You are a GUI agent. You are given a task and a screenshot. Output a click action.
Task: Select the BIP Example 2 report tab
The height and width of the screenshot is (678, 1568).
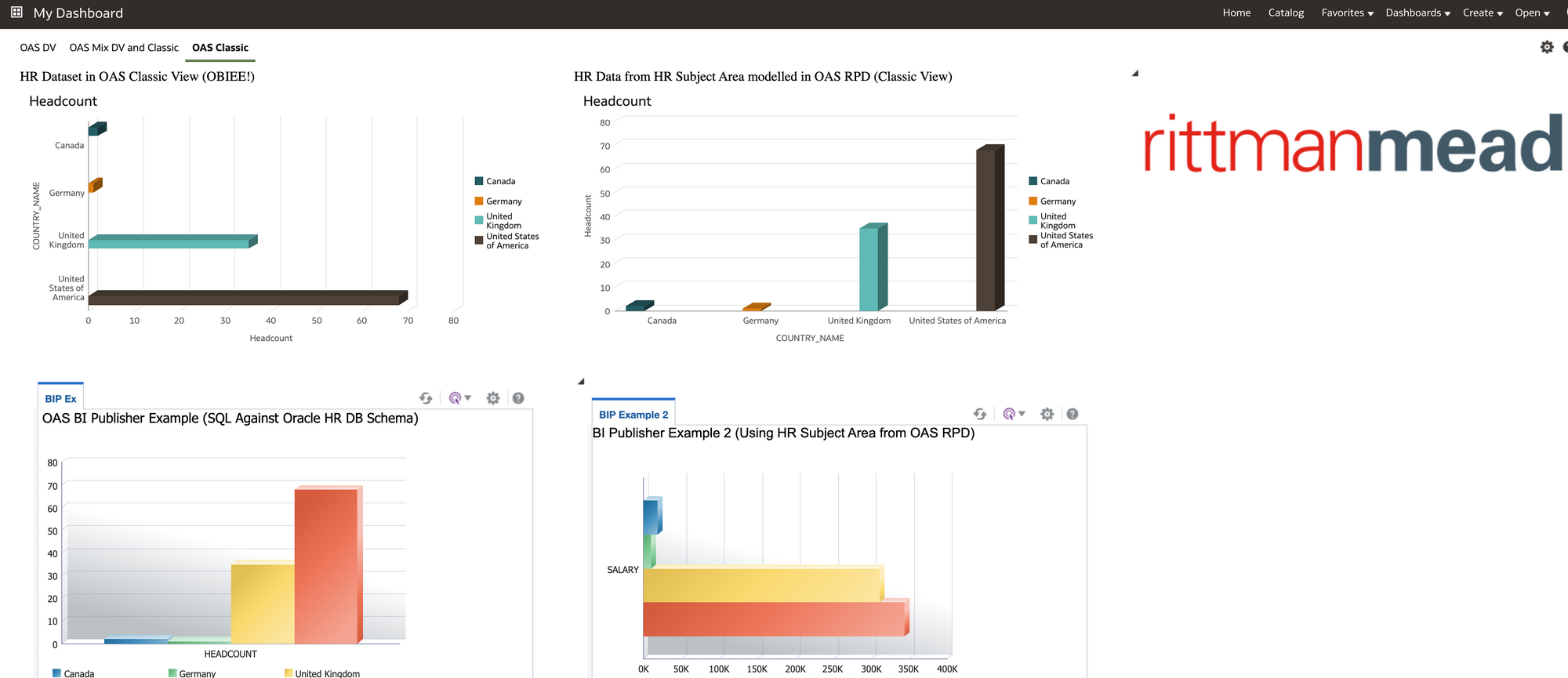pos(633,415)
